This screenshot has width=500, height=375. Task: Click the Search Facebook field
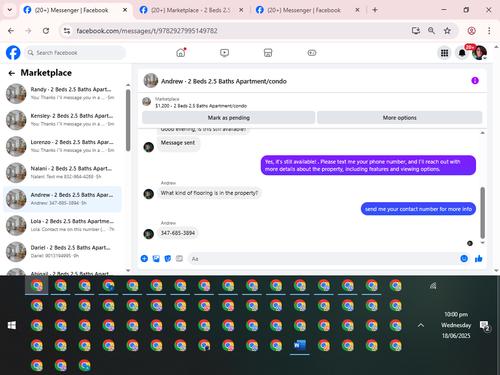tap(75, 53)
